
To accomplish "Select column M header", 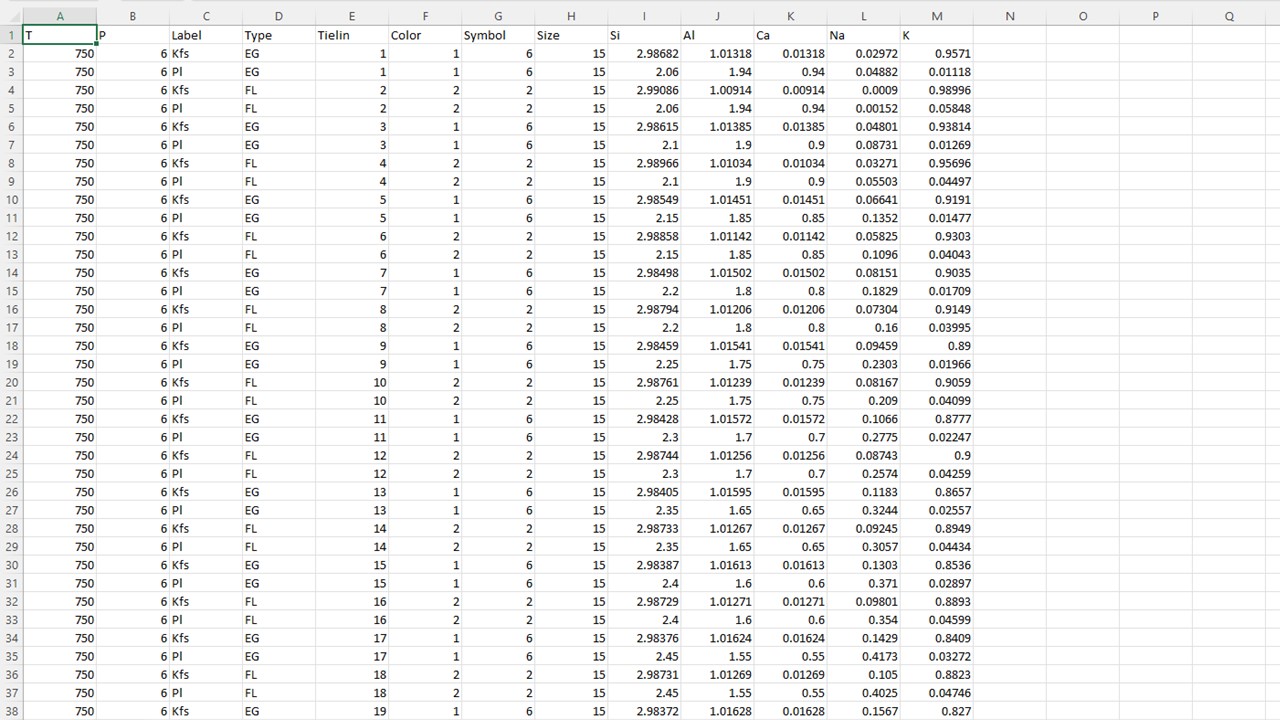I will (936, 16).
